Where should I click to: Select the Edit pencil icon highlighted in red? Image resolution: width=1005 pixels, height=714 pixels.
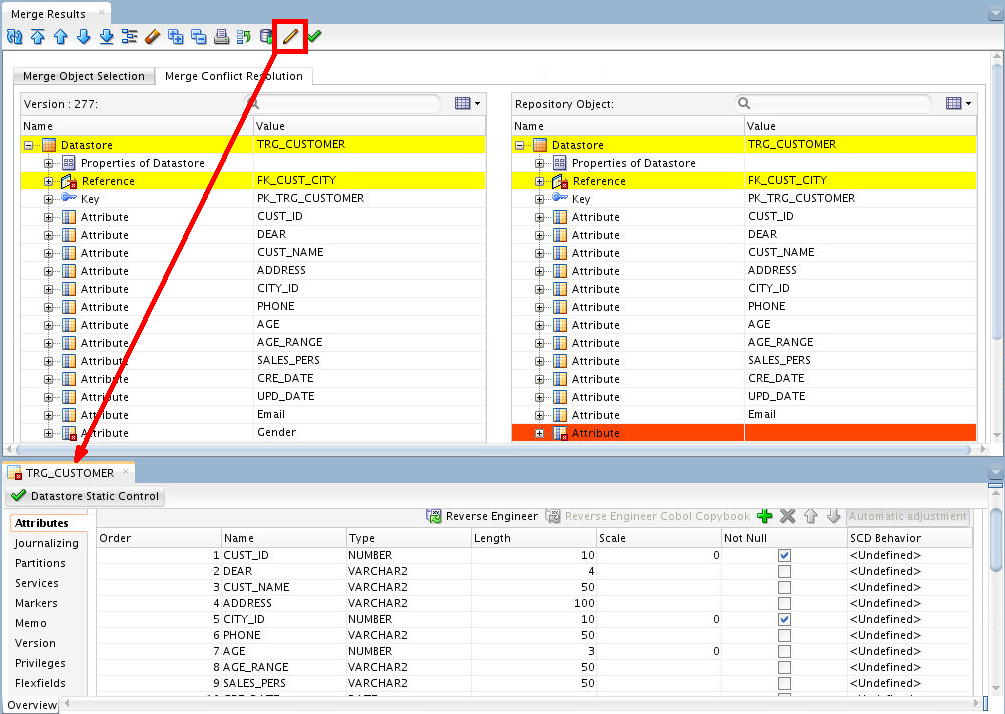[288, 36]
